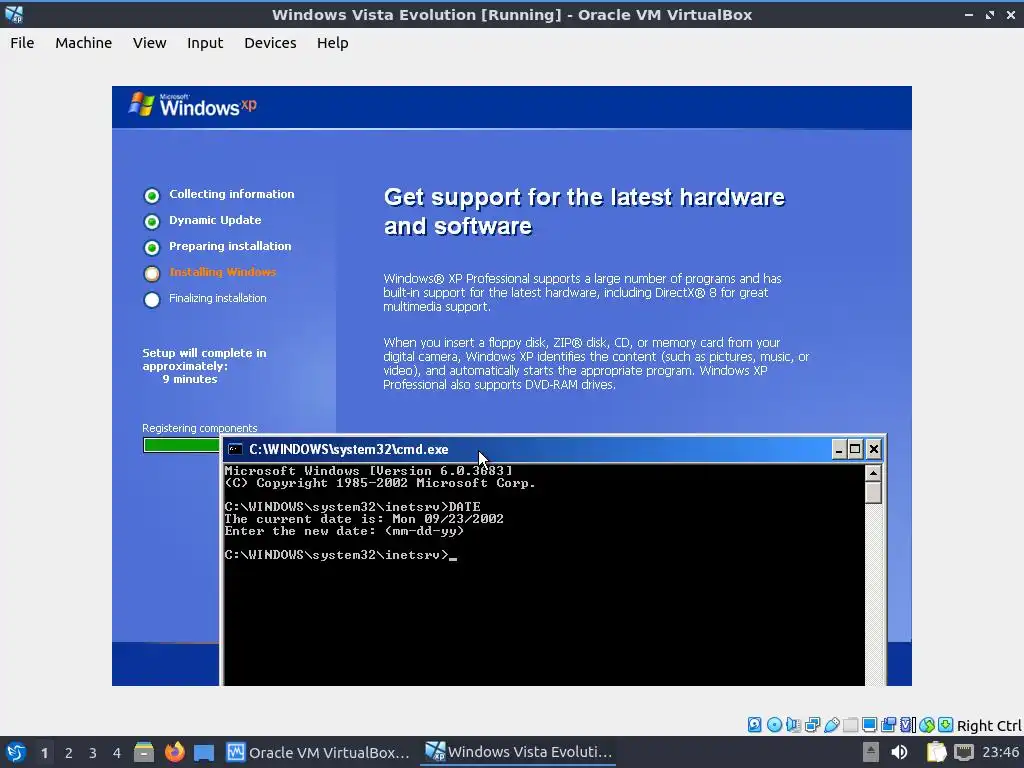The width and height of the screenshot is (1024, 768).
Task: Click the show desktop icon on taskbar
Action: pyautogui.click(x=204, y=752)
